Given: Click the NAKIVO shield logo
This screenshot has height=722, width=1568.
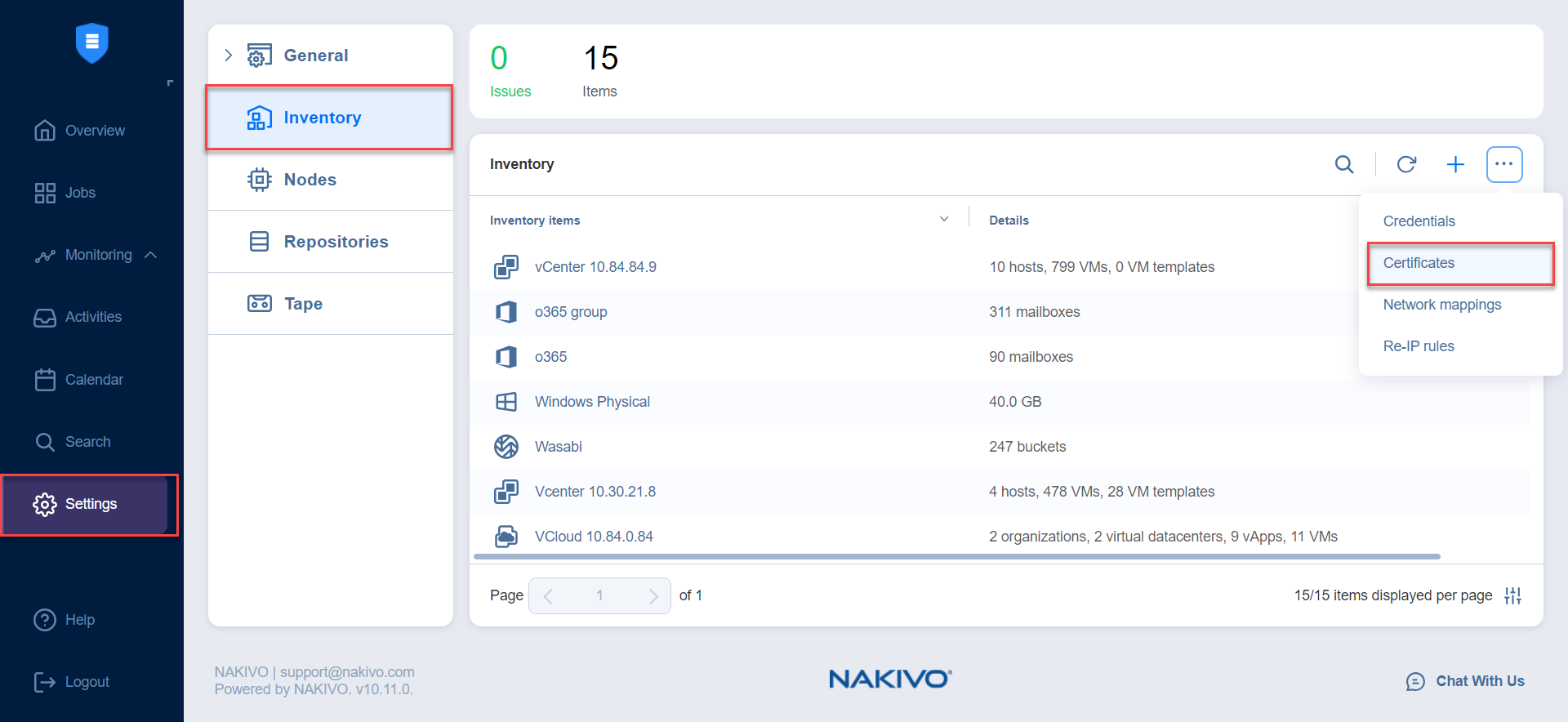Looking at the screenshot, I should (x=91, y=42).
